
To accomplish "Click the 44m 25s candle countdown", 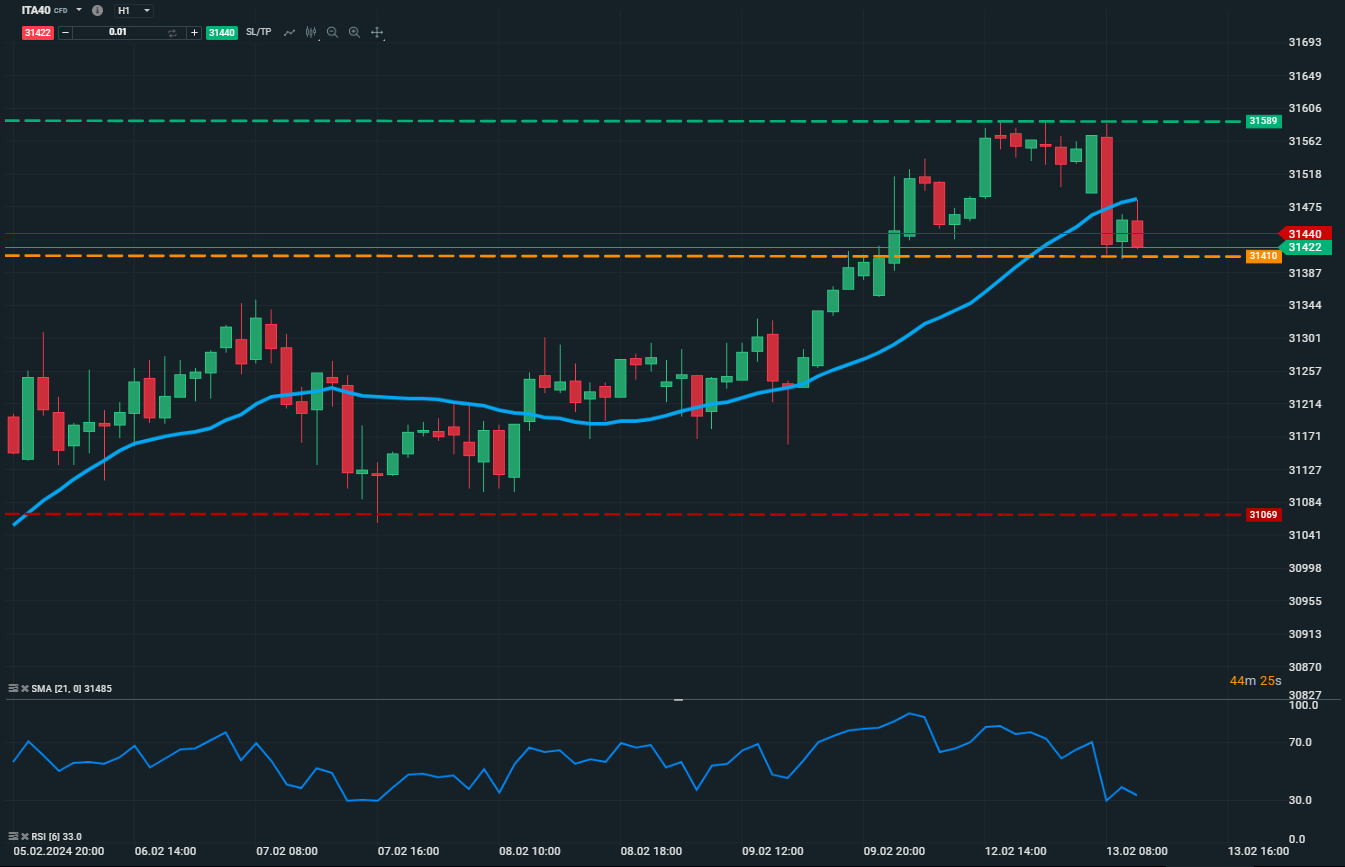I will coord(1256,681).
